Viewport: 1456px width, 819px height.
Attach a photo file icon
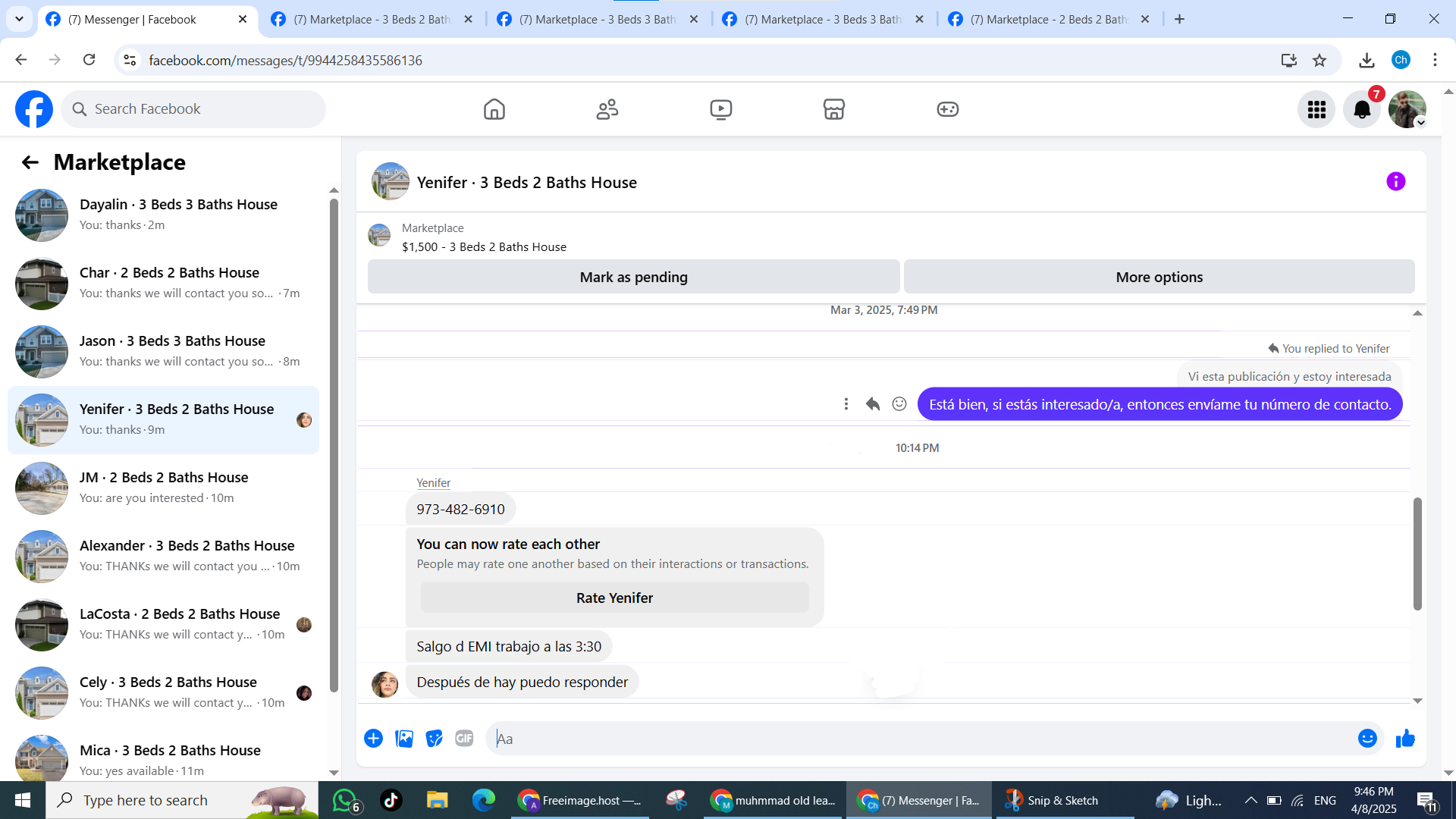pyautogui.click(x=404, y=738)
